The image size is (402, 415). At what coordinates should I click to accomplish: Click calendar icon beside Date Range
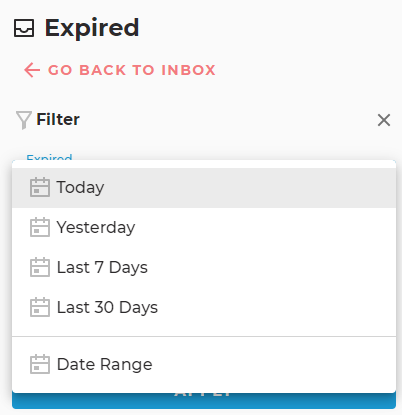40,364
